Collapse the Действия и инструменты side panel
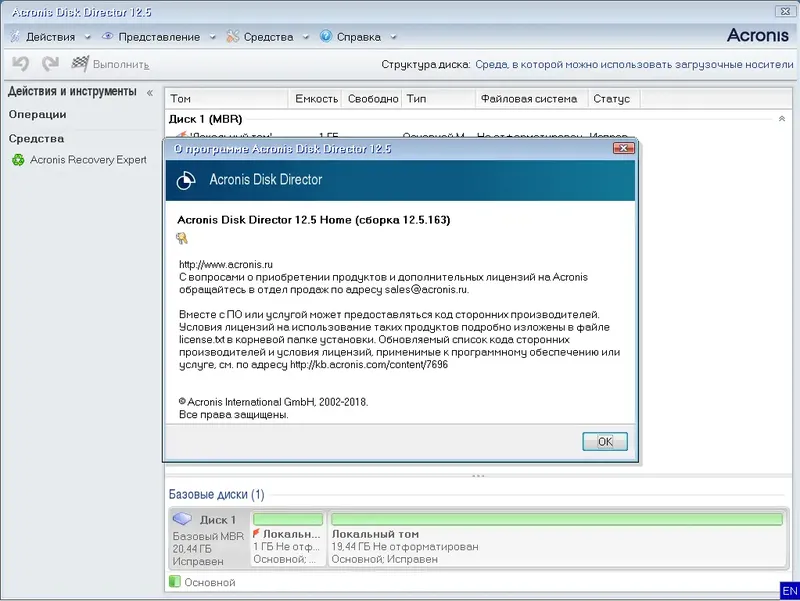 (x=150, y=93)
